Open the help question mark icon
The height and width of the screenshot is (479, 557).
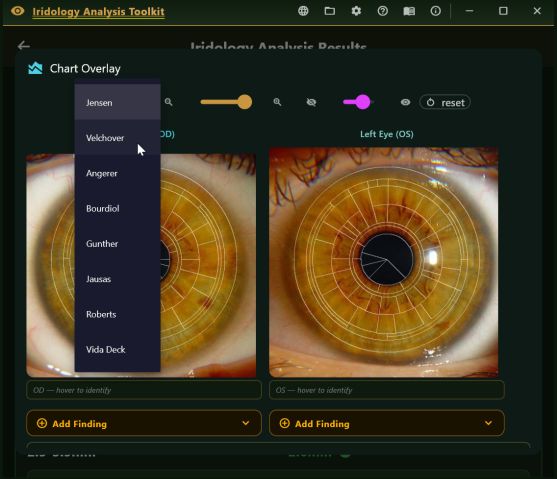pos(383,11)
